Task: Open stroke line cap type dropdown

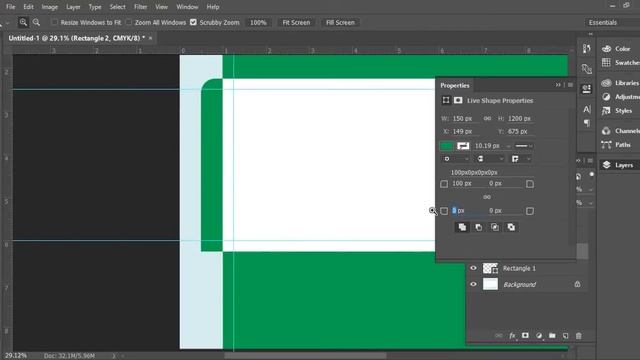Action: [490, 159]
